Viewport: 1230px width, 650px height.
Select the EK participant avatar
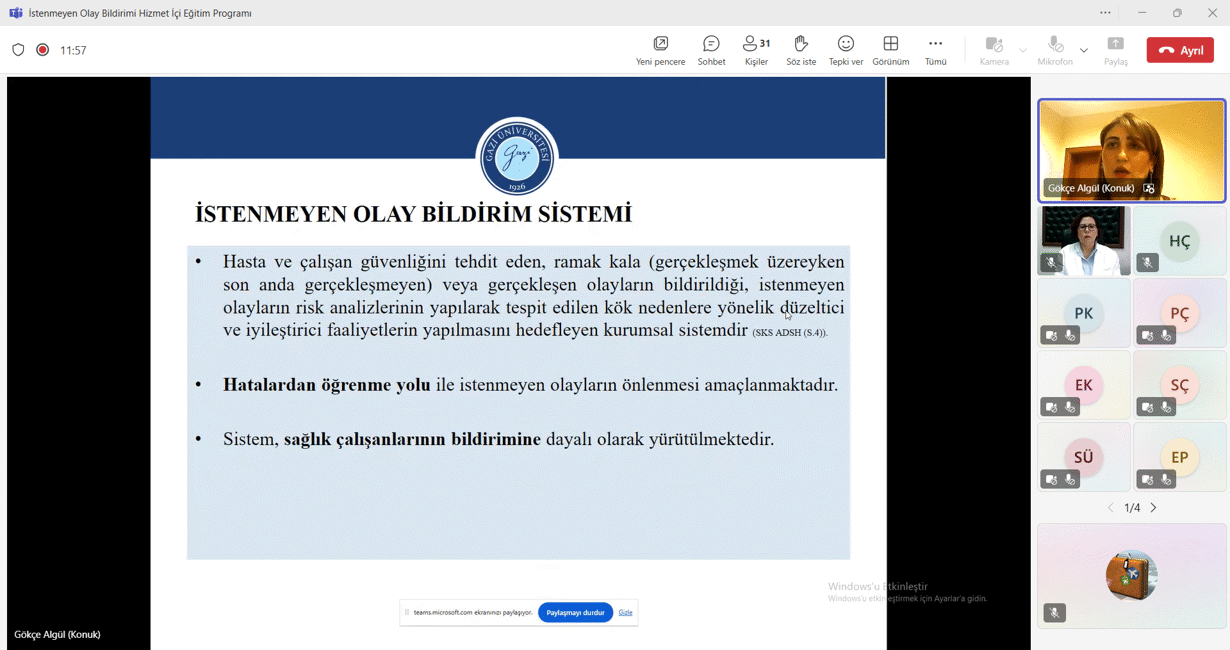tap(1084, 385)
